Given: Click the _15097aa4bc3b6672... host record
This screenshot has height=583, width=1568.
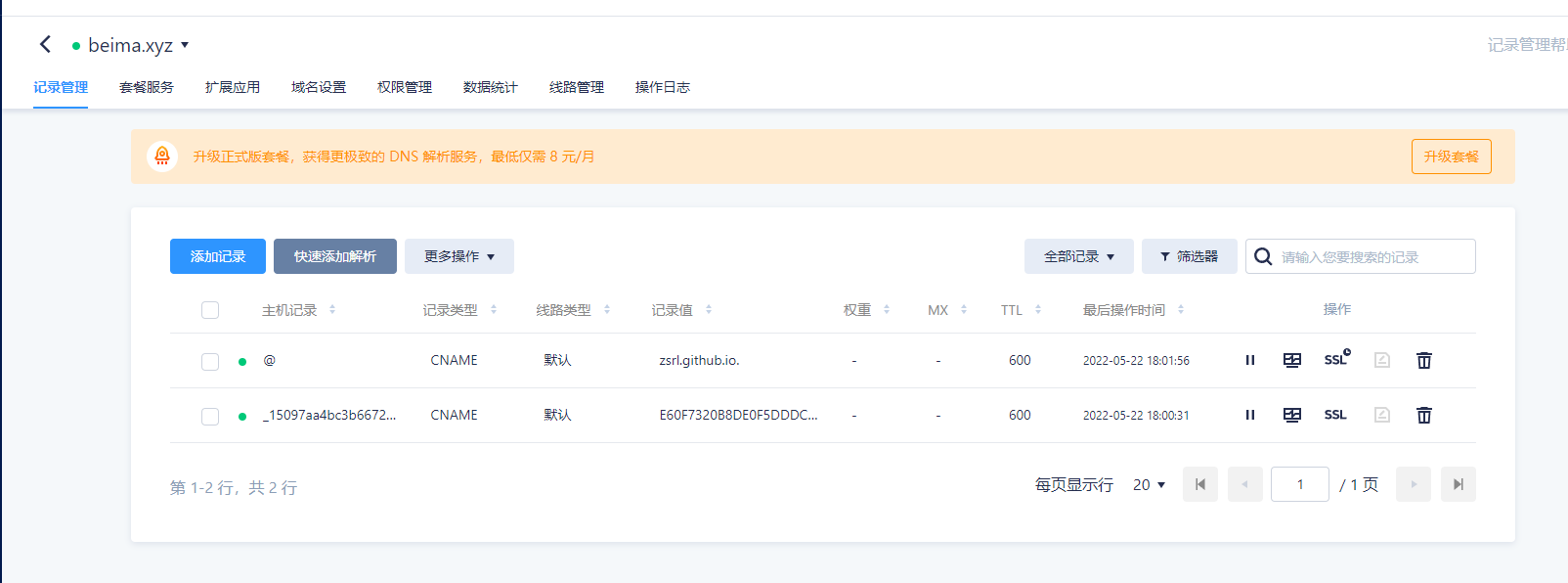Looking at the screenshot, I should point(329,415).
